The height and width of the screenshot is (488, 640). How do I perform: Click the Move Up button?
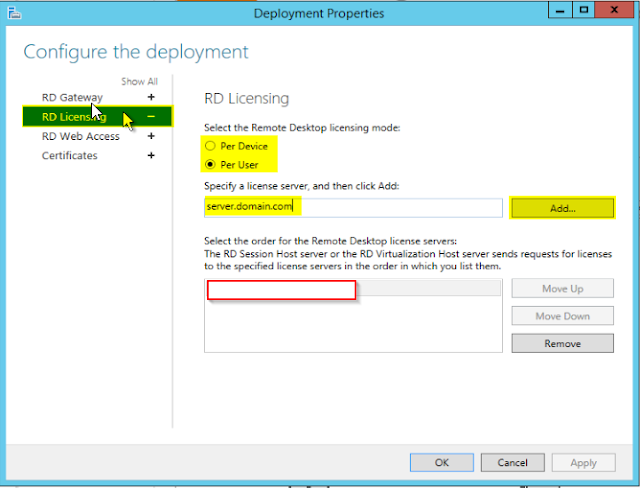point(562,288)
